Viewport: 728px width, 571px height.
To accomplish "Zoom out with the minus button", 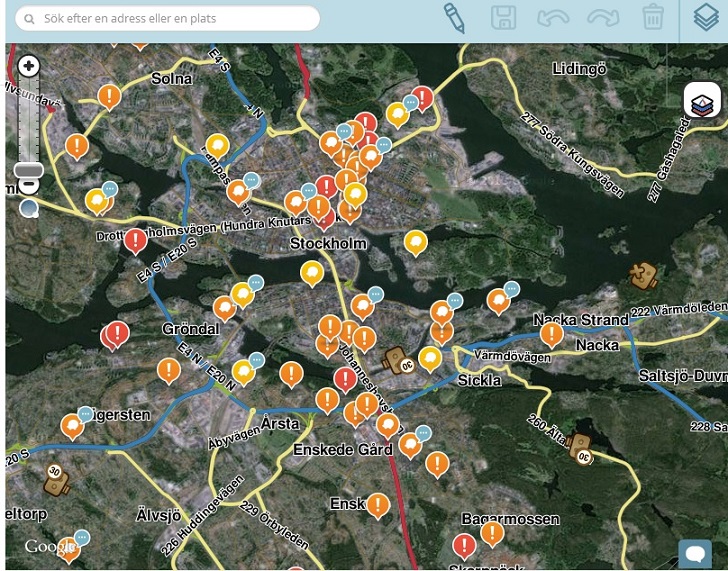I will (x=29, y=185).
